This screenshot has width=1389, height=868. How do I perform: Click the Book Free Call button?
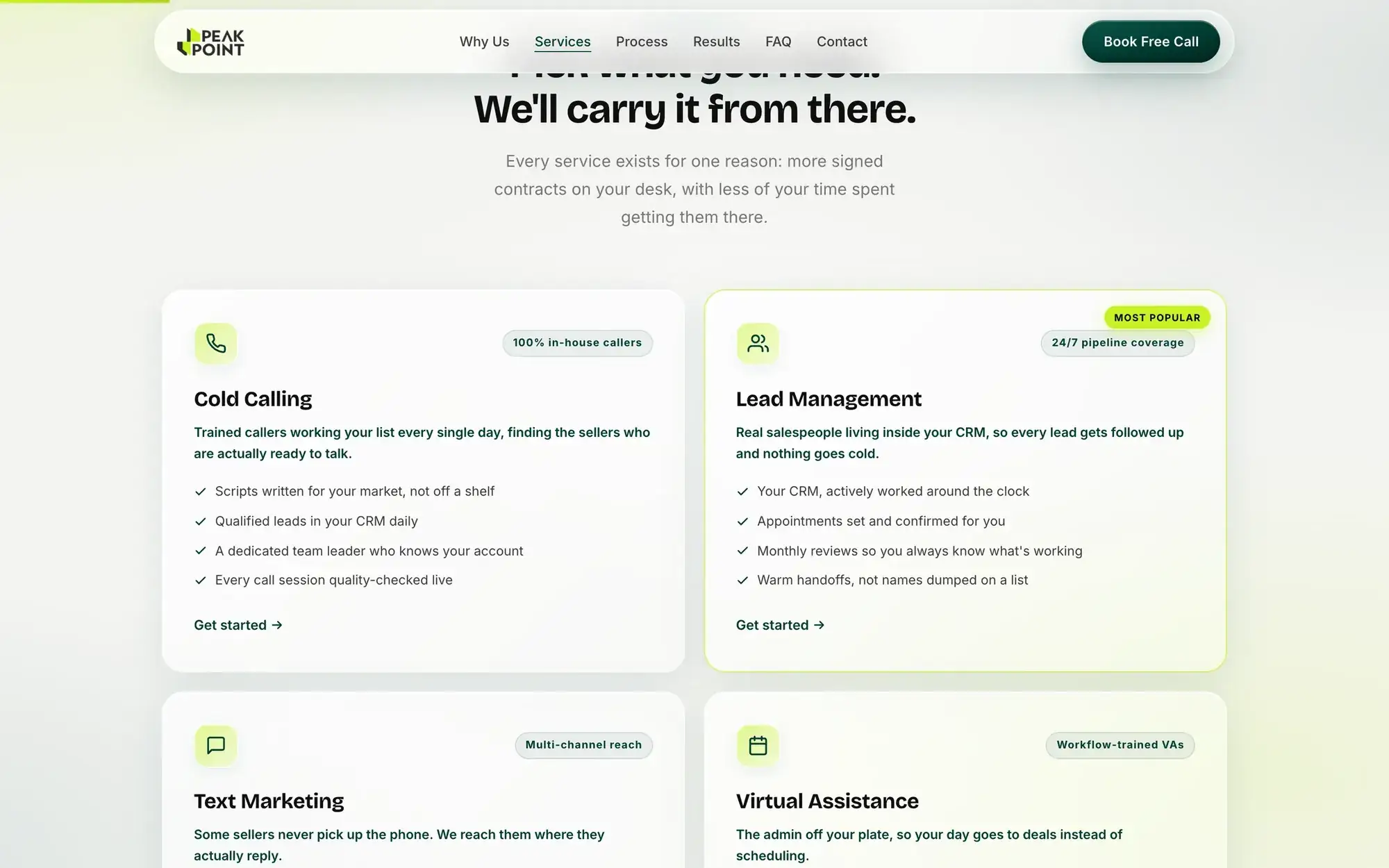[1151, 42]
